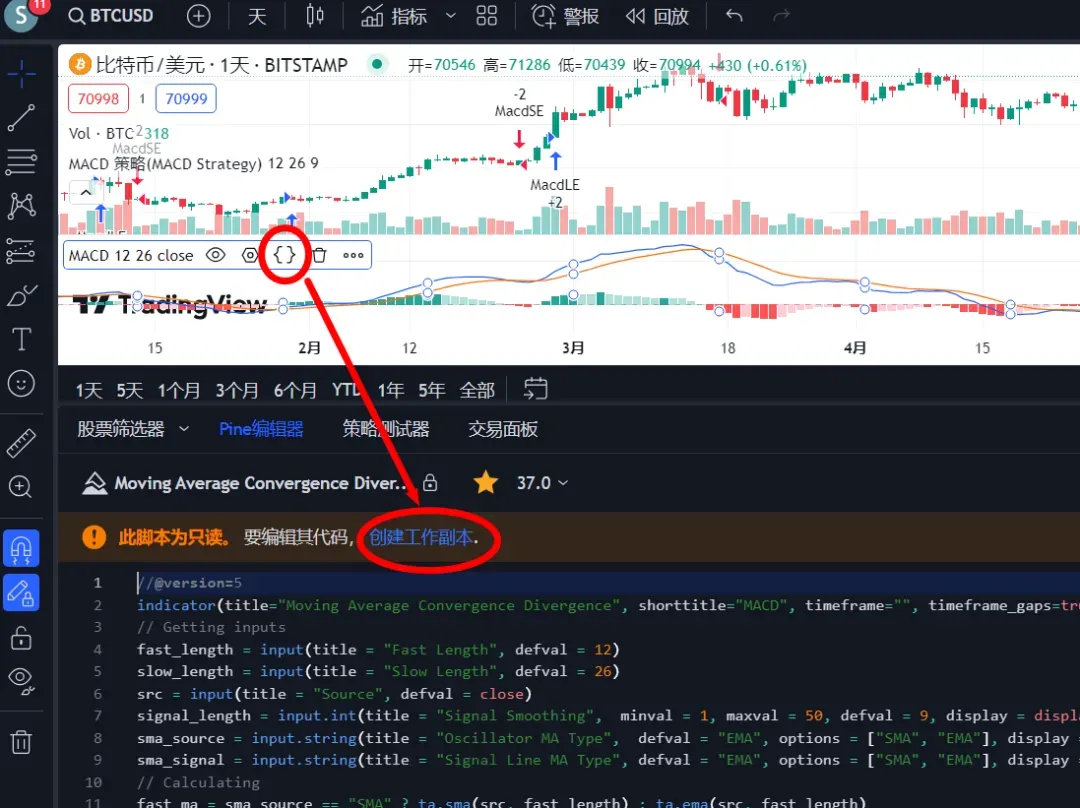Viewport: 1080px width, 808px height.
Task: Open the layout grid templates
Action: 486,15
